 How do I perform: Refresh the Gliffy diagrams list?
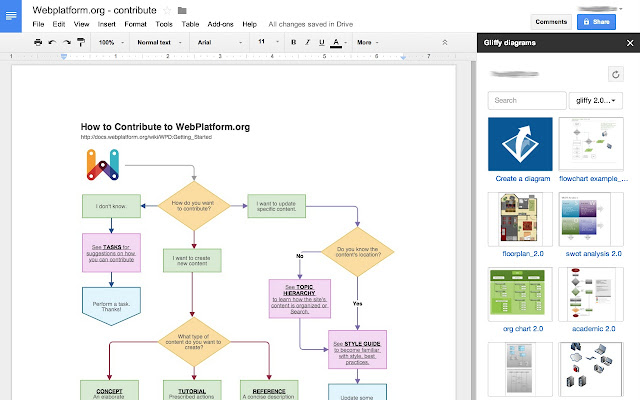click(x=616, y=74)
